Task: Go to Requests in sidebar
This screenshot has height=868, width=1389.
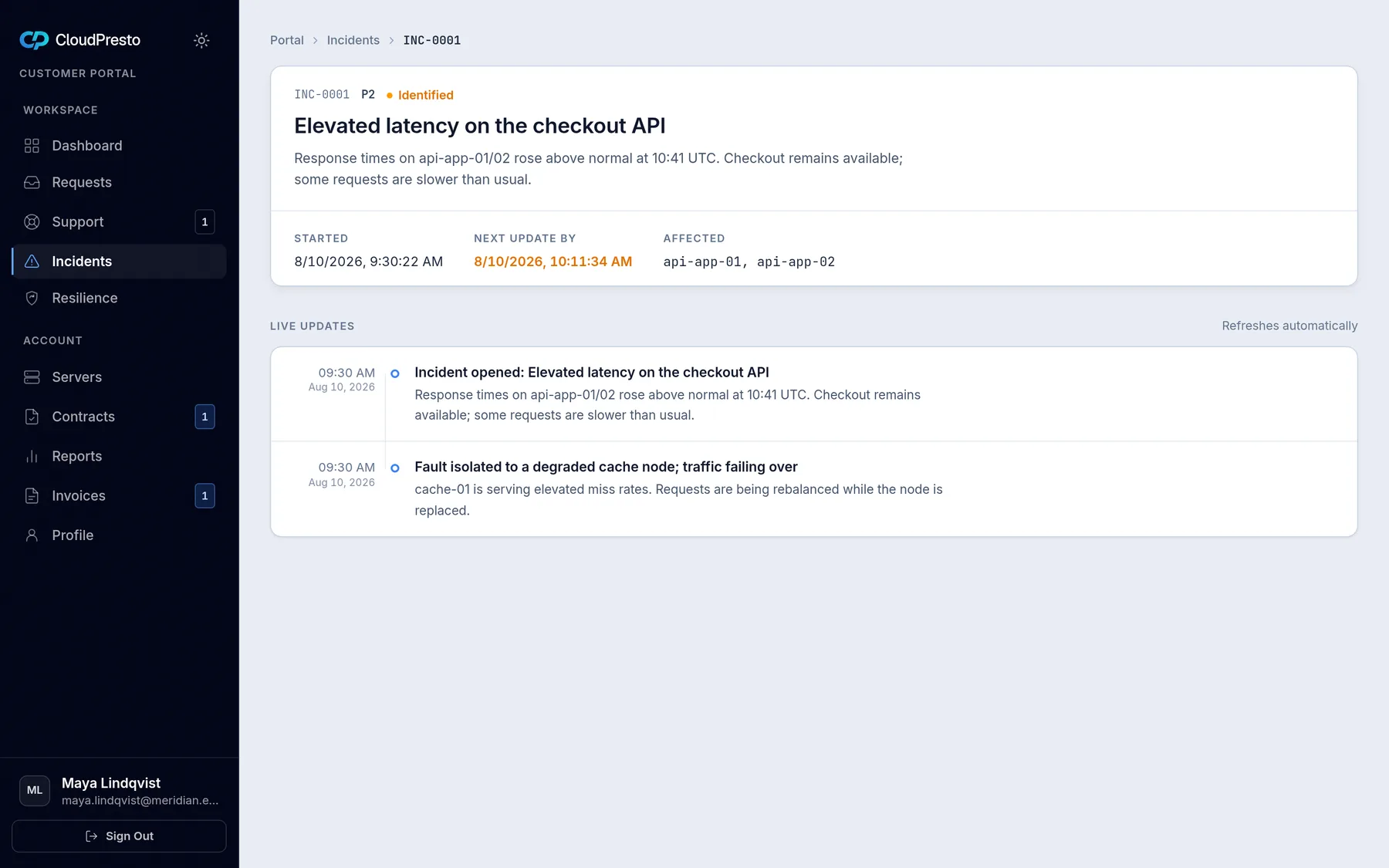Action: (x=119, y=182)
